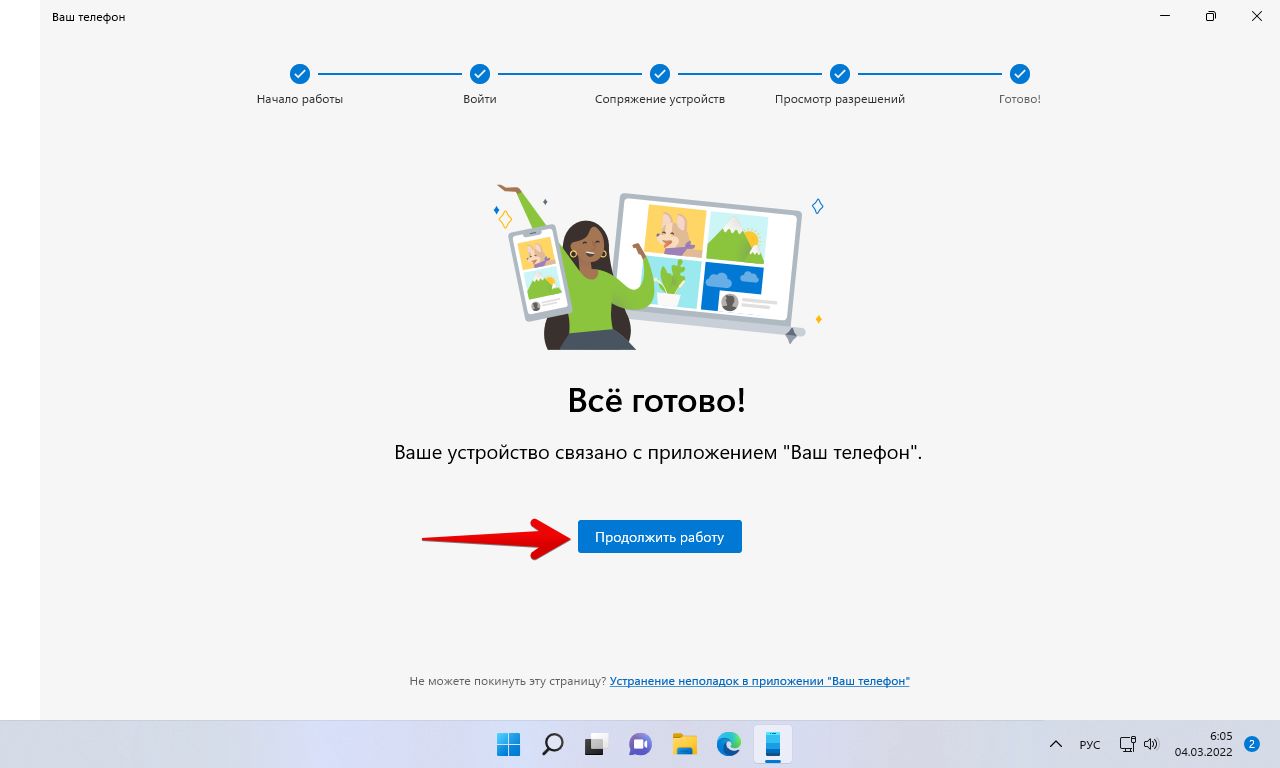Click the Ваш телефон taskbar icon

pos(773,744)
